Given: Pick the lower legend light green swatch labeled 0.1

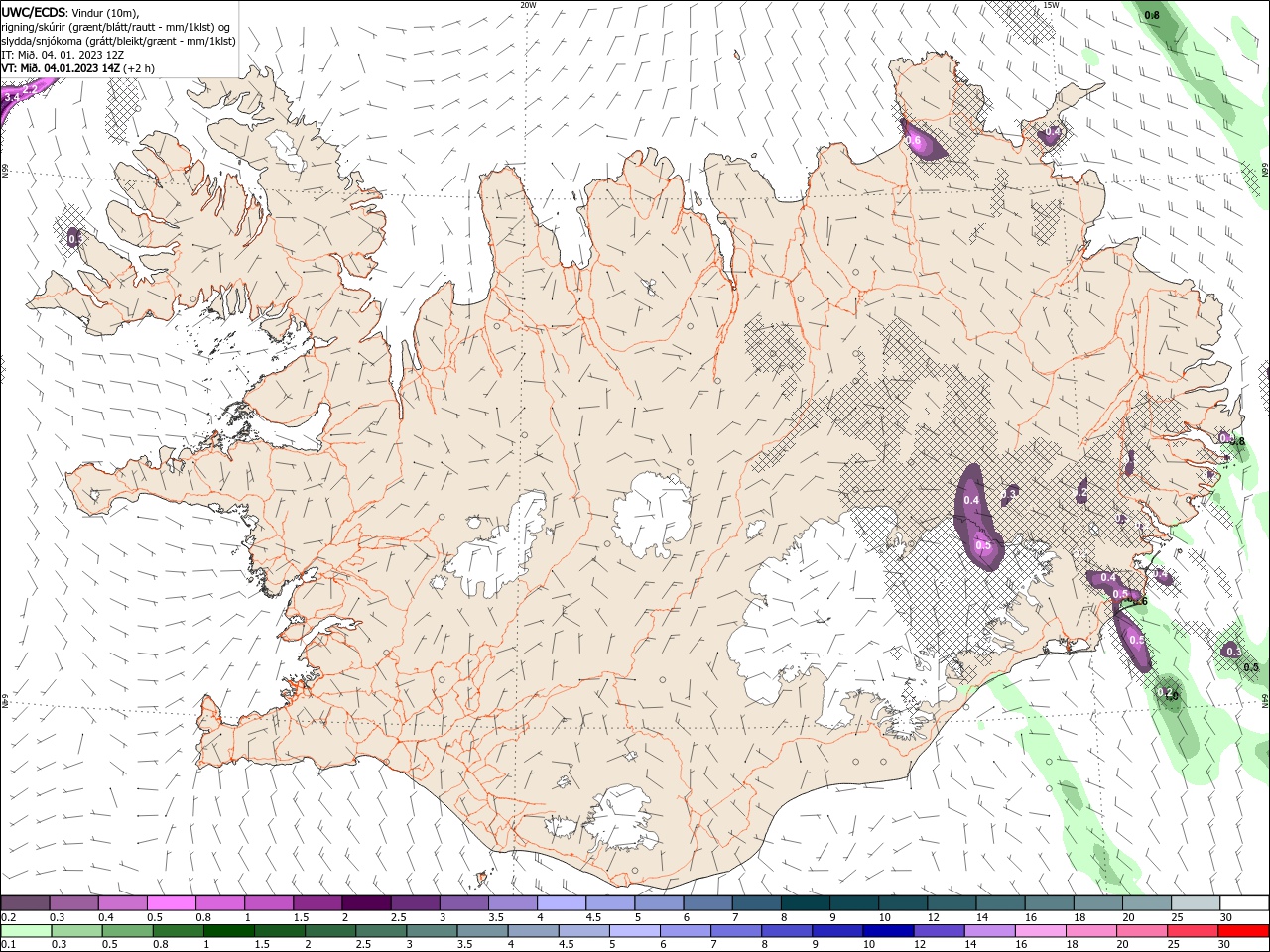Looking at the screenshot, I should 26,931.
